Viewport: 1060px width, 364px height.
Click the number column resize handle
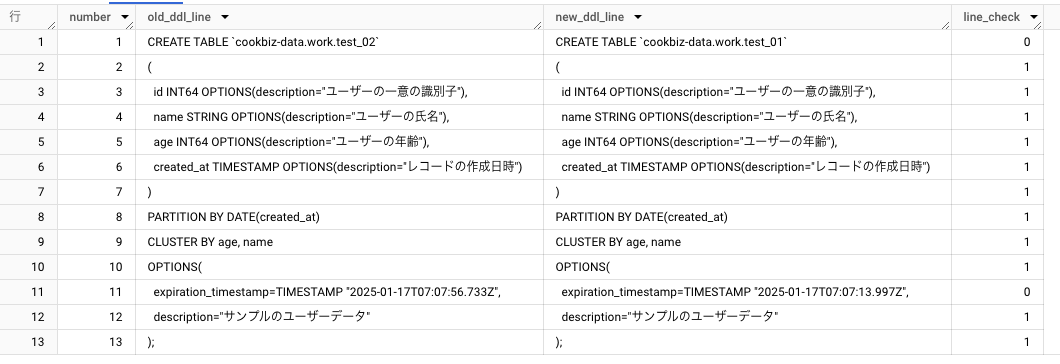[x=130, y=26]
